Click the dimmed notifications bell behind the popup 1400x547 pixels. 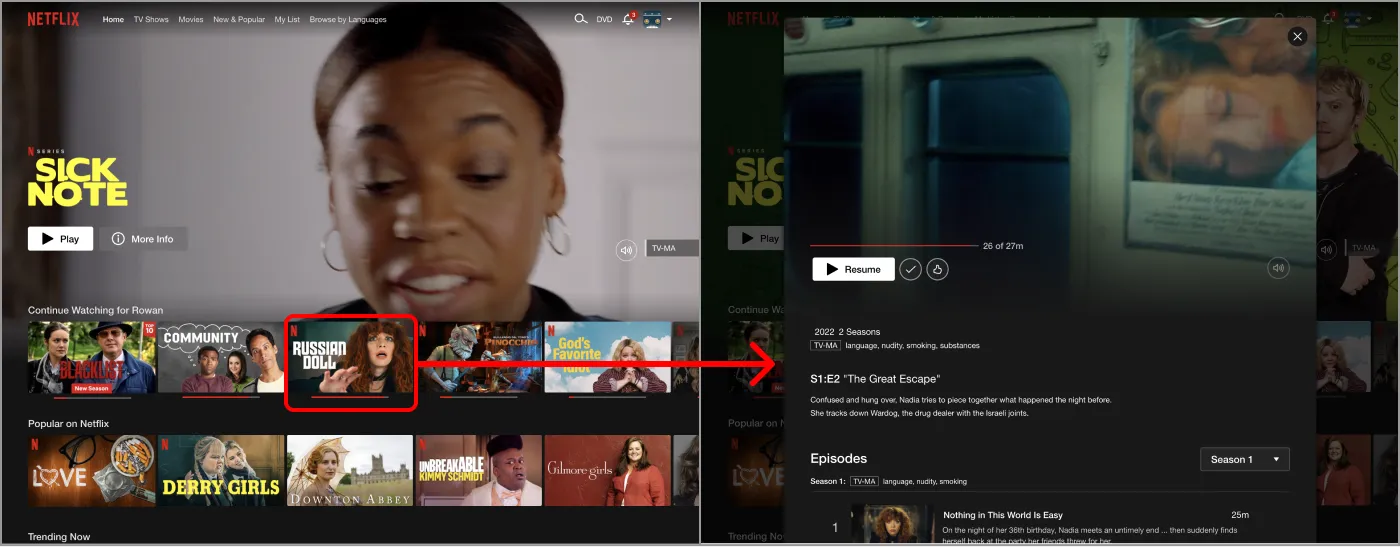(1329, 19)
